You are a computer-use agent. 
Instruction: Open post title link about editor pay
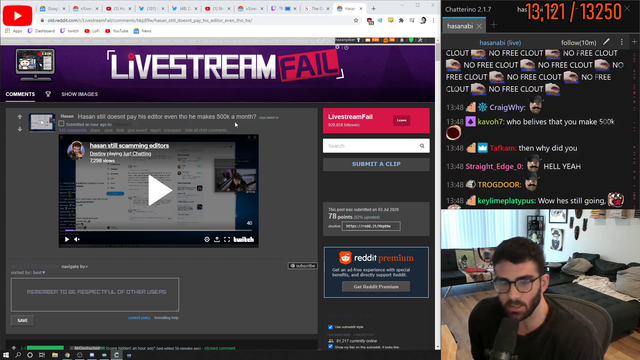167,117
